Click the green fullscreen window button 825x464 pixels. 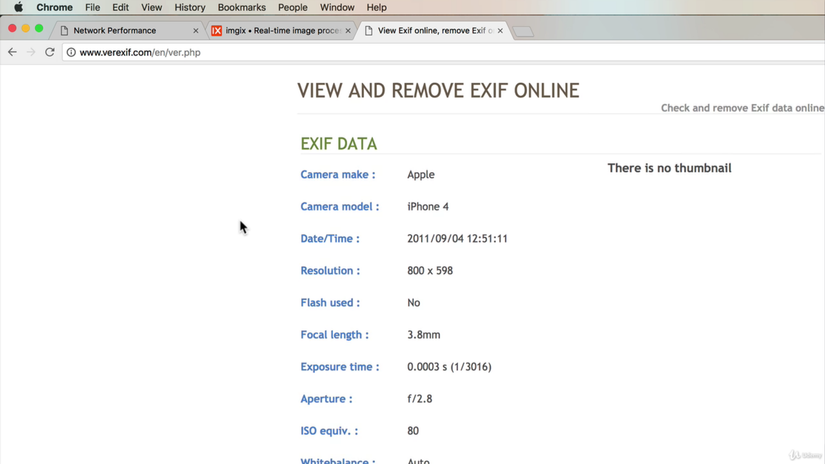39,28
